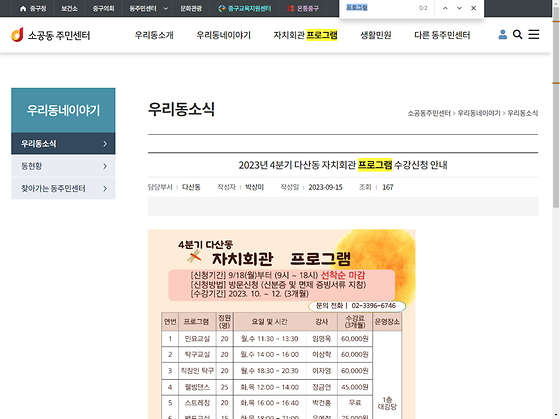Open the 다른 동주민센터 menu
560x419 pixels.
click(442, 35)
